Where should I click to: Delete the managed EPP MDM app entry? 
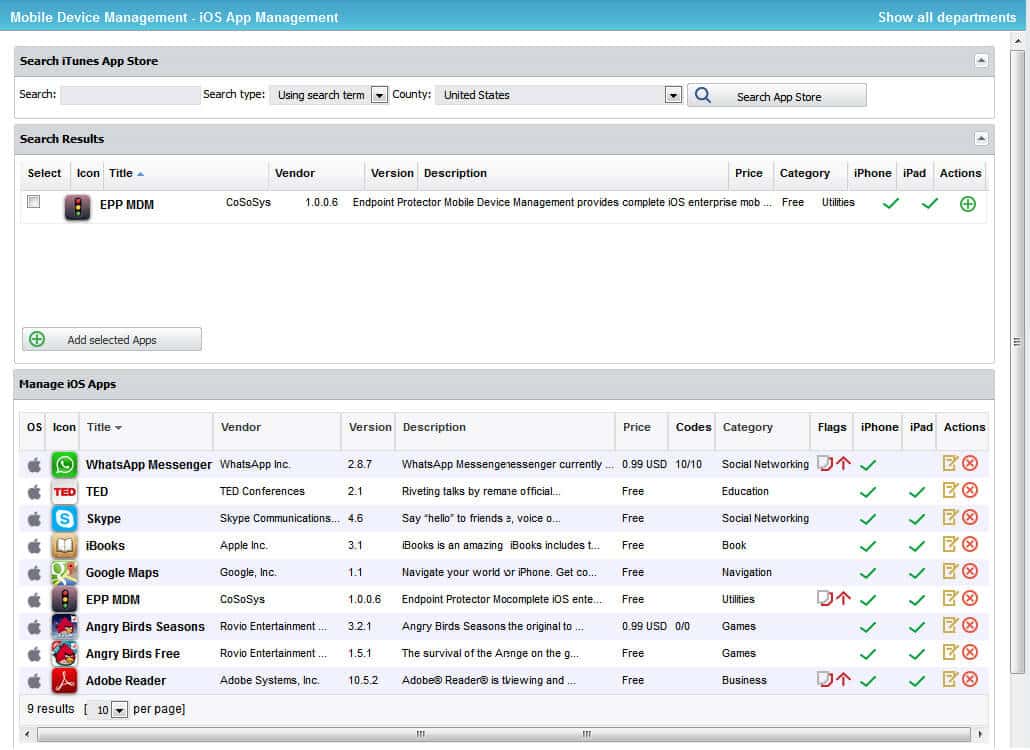[970, 598]
